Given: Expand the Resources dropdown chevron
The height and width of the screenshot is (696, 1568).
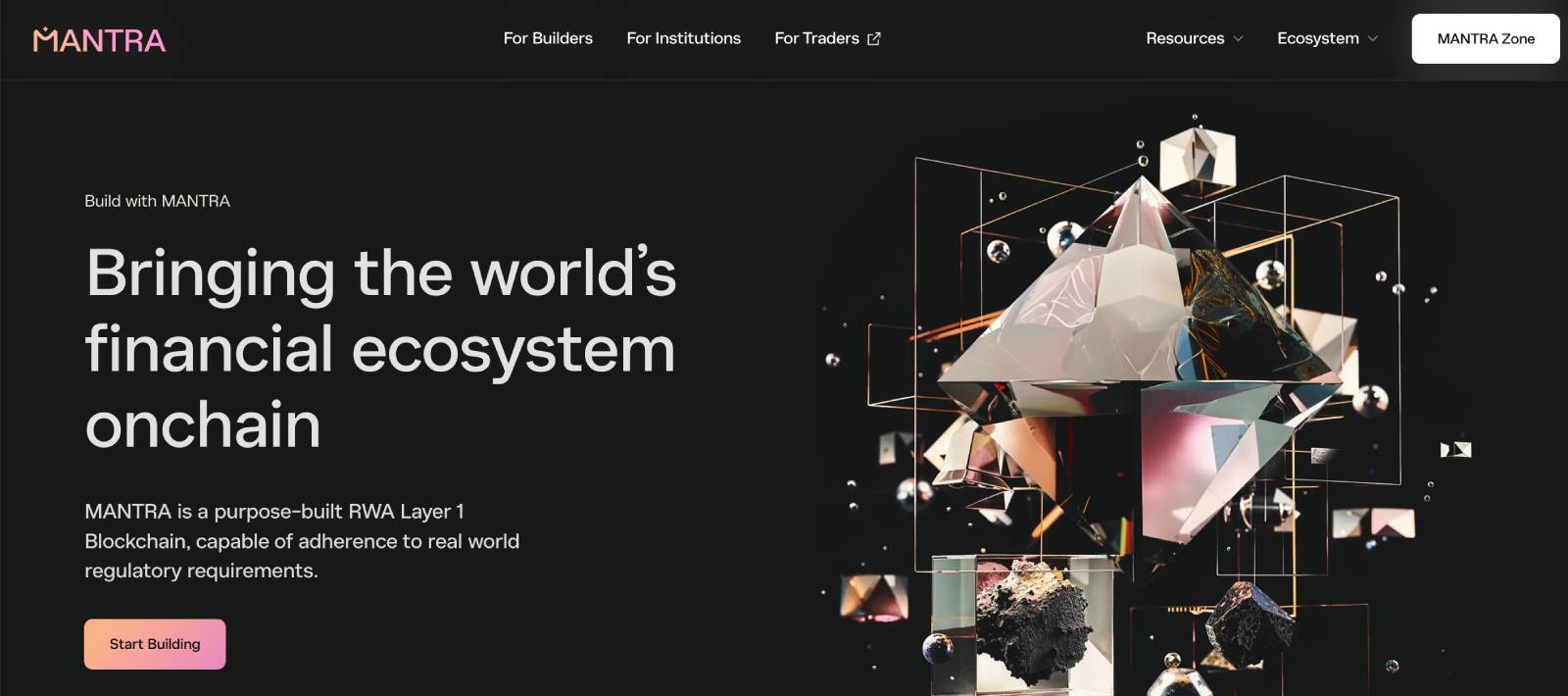Looking at the screenshot, I should point(1238,39).
